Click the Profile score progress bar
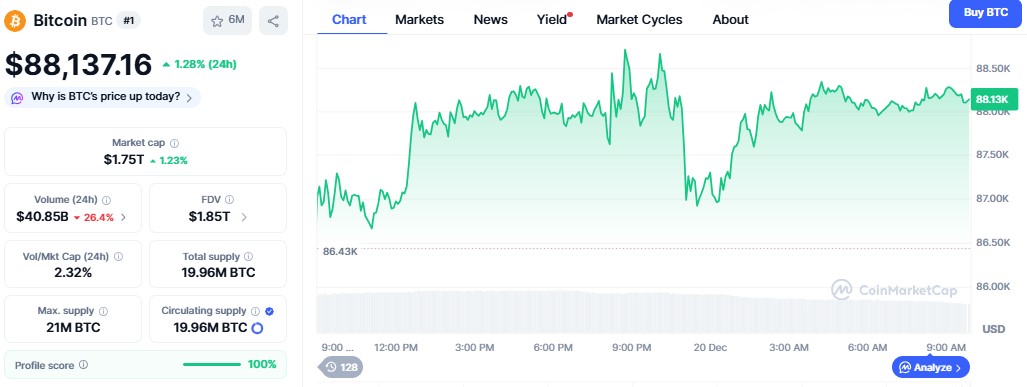The width and height of the screenshot is (1027, 387). point(212,365)
